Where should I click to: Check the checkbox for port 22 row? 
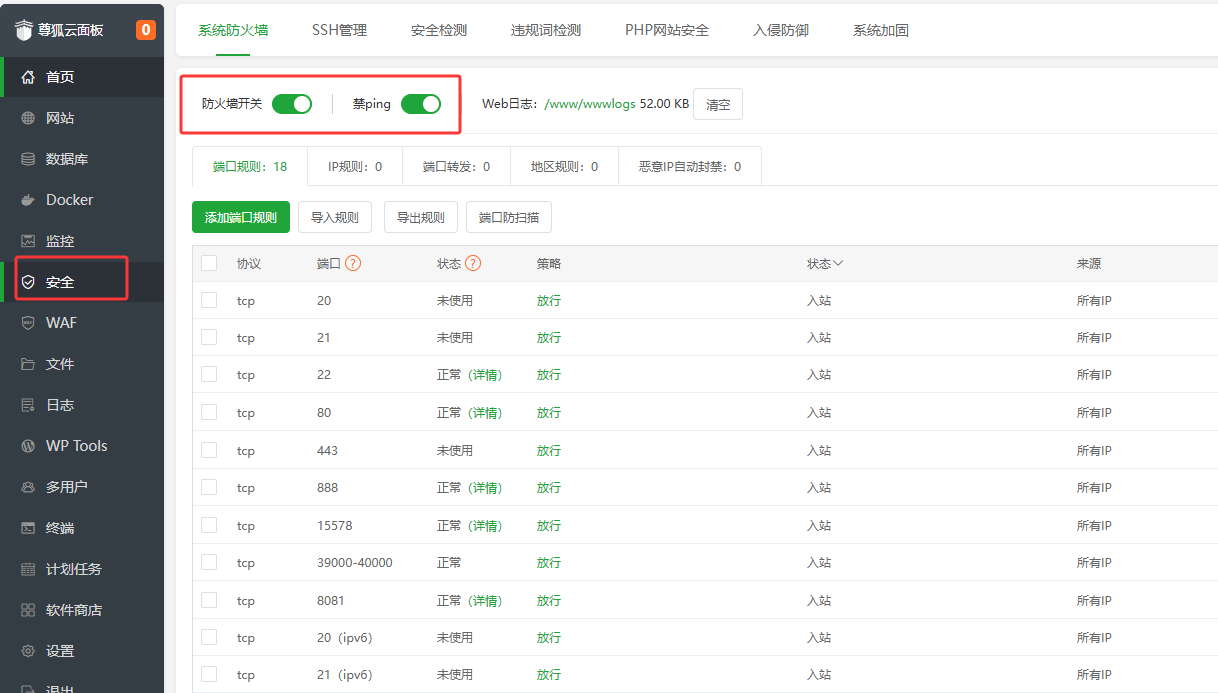click(209, 375)
